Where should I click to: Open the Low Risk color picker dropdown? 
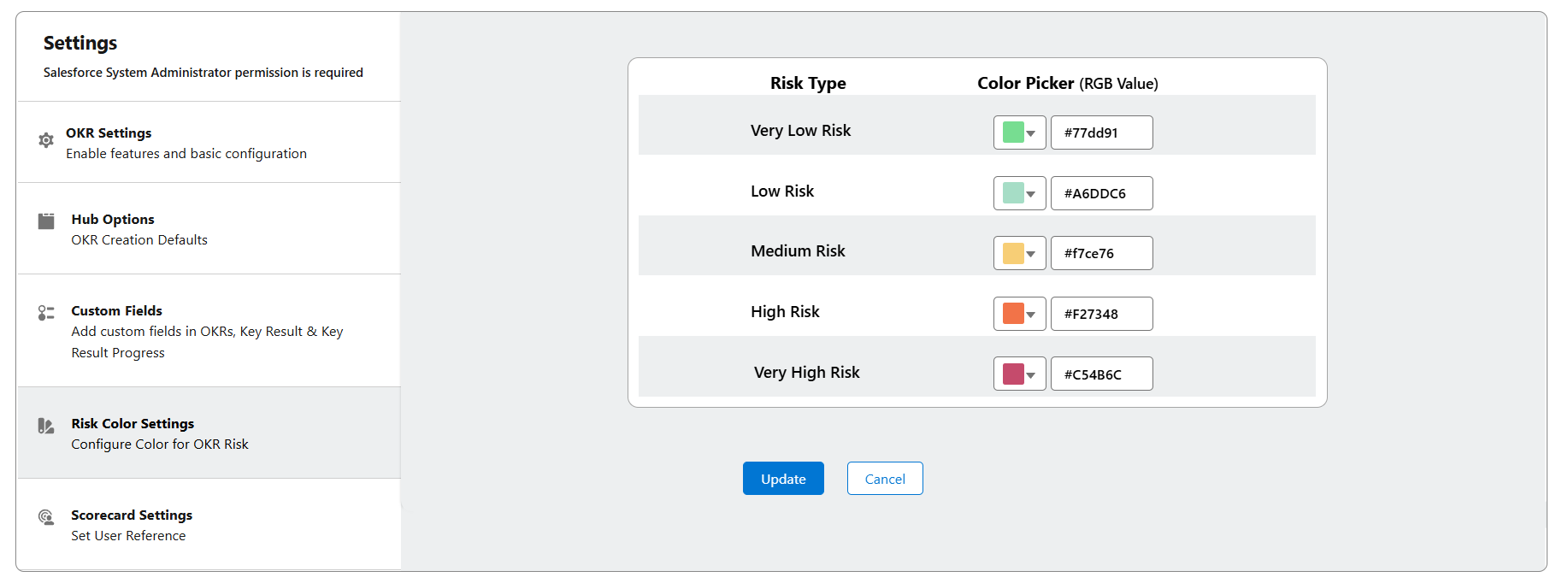pyautogui.click(x=1033, y=192)
